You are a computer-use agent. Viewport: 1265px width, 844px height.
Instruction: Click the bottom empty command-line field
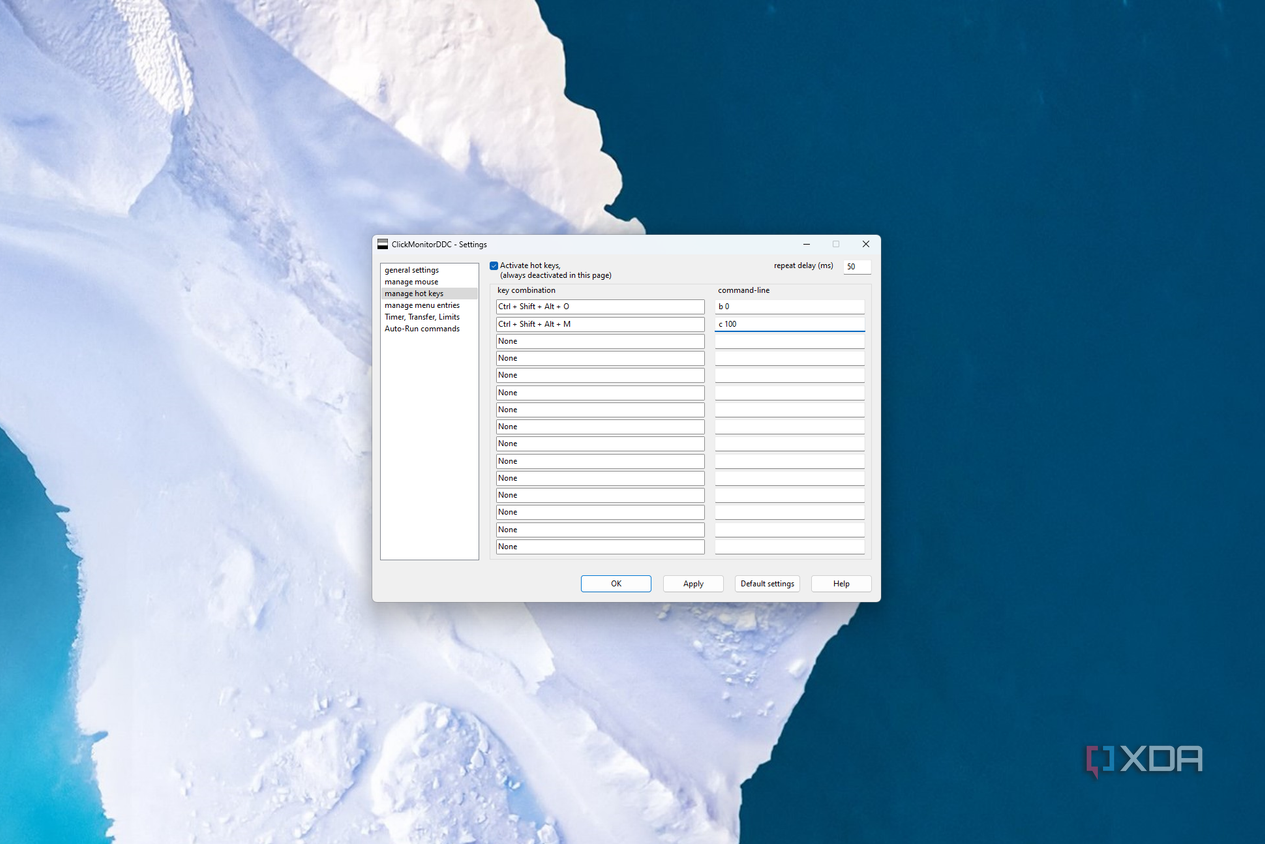point(790,547)
